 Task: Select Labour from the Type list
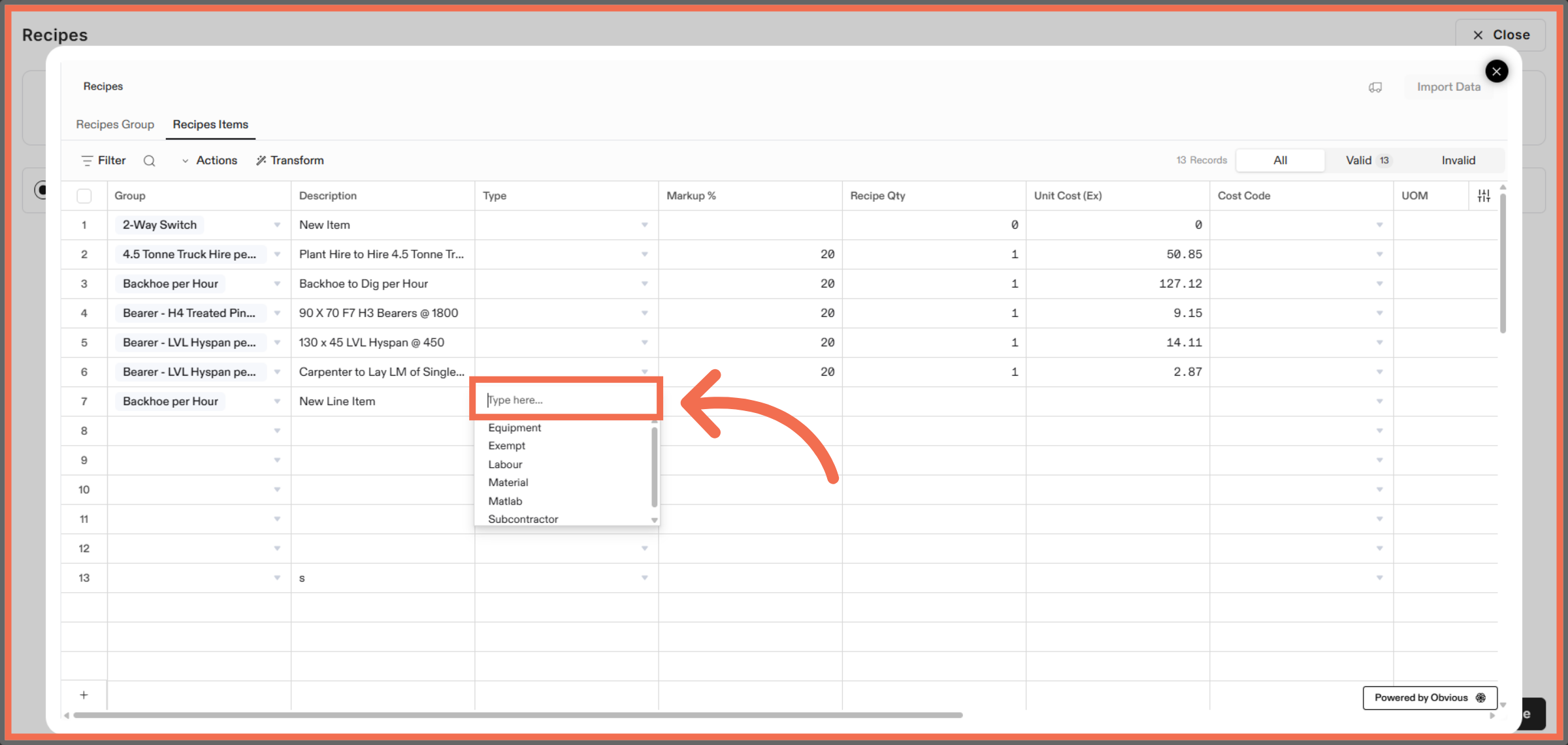[505, 464]
